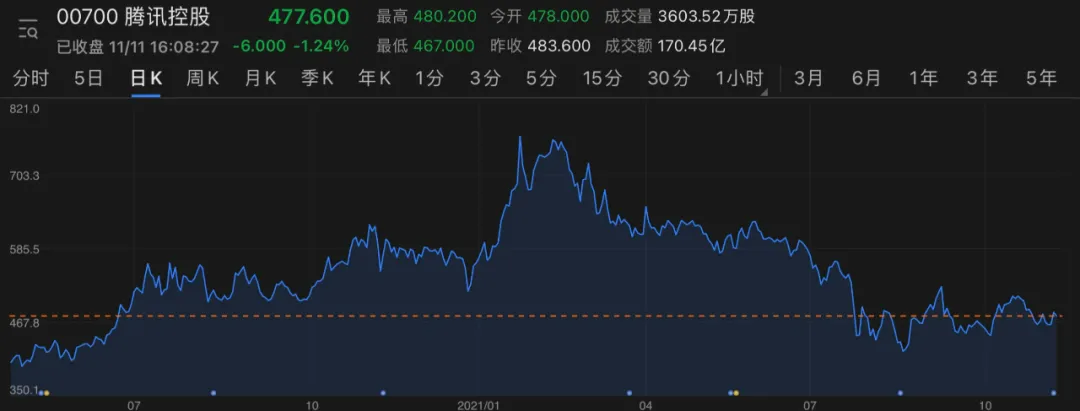
Task: Click the 成交量 value 3603.52万股
Action: [707, 17]
